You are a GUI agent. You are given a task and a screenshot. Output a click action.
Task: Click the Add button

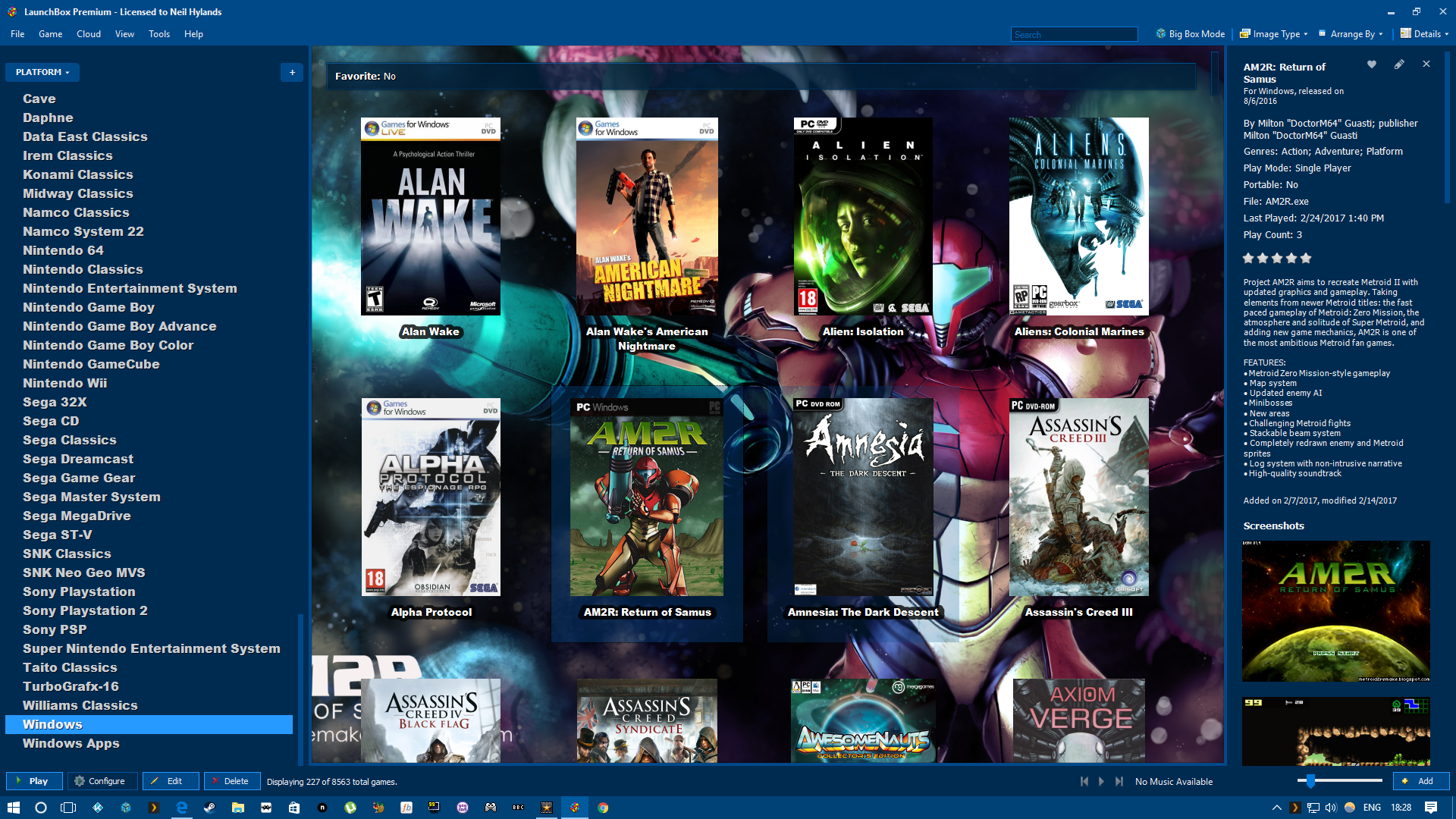click(x=1421, y=781)
